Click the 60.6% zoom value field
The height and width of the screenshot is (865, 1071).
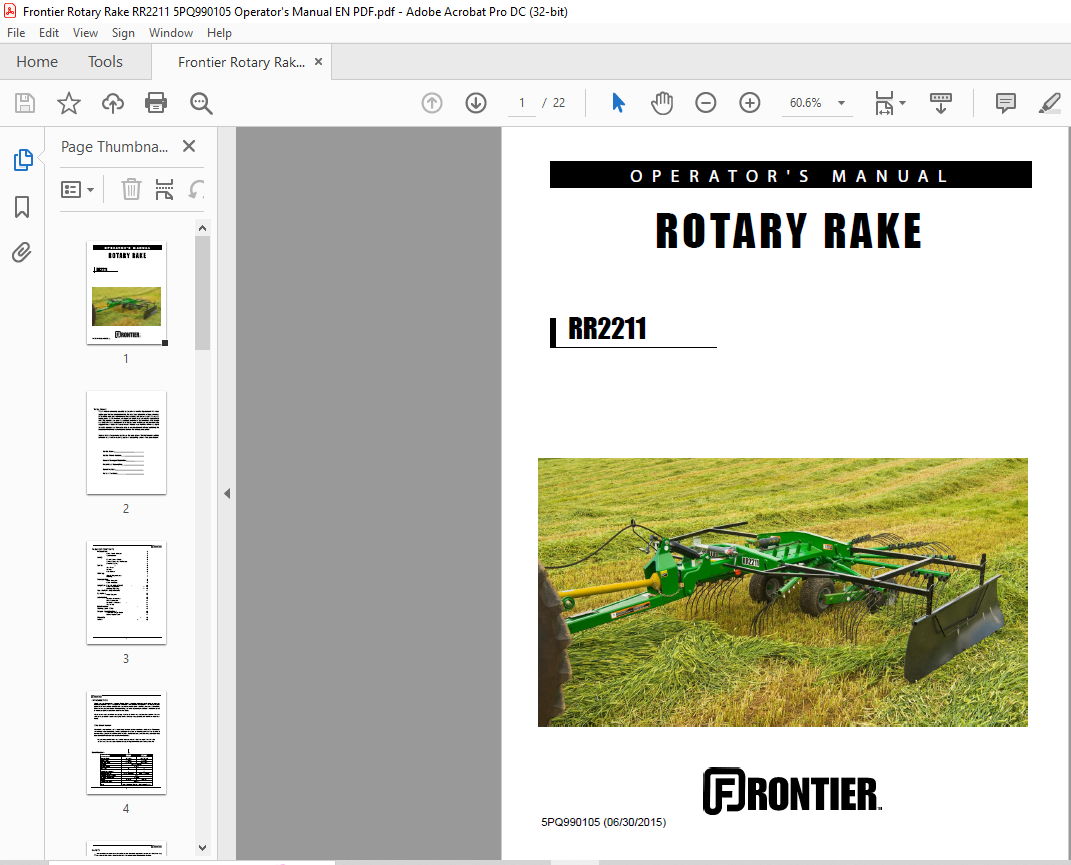806,103
